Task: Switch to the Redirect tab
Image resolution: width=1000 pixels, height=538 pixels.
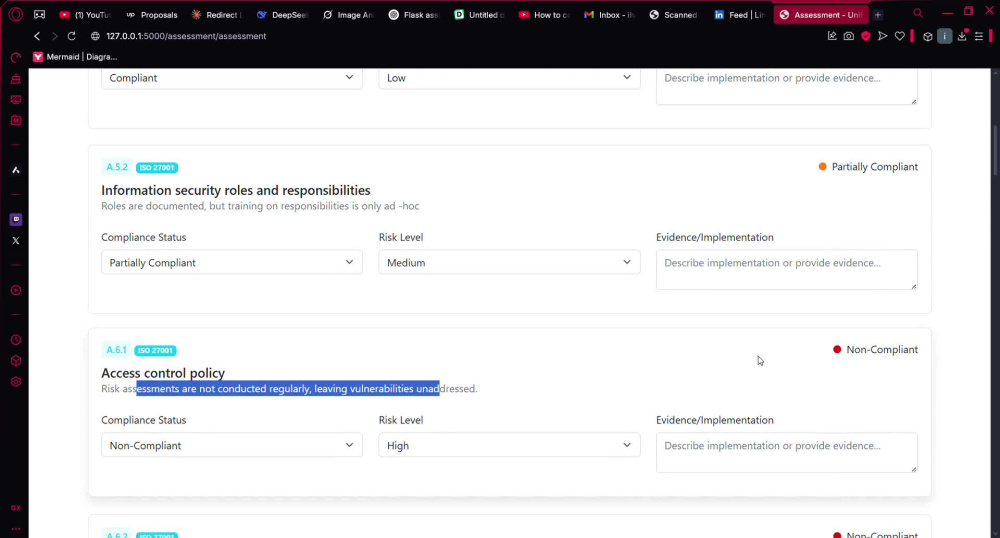Action: click(217, 15)
